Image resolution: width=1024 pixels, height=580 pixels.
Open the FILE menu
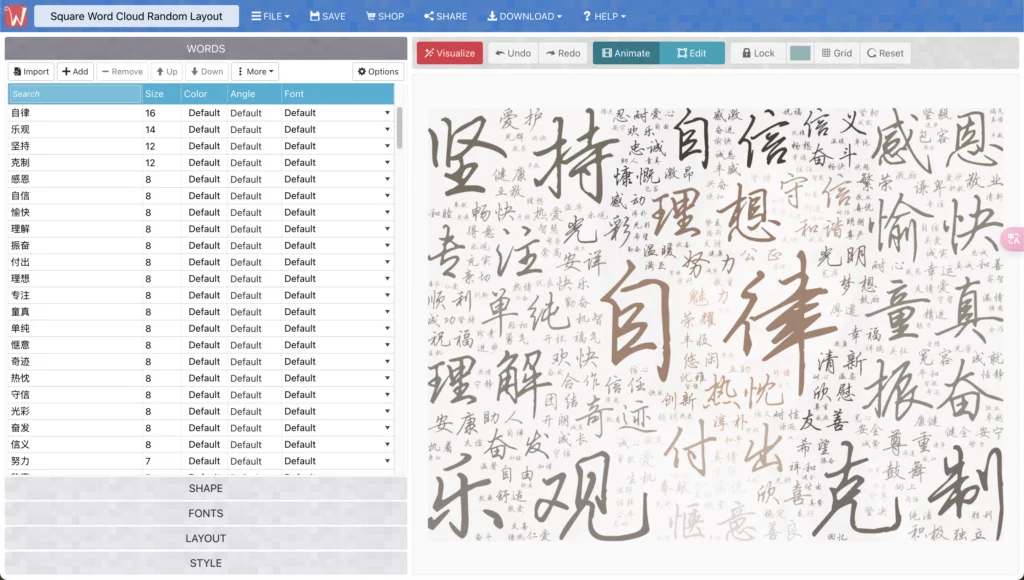[270, 16]
